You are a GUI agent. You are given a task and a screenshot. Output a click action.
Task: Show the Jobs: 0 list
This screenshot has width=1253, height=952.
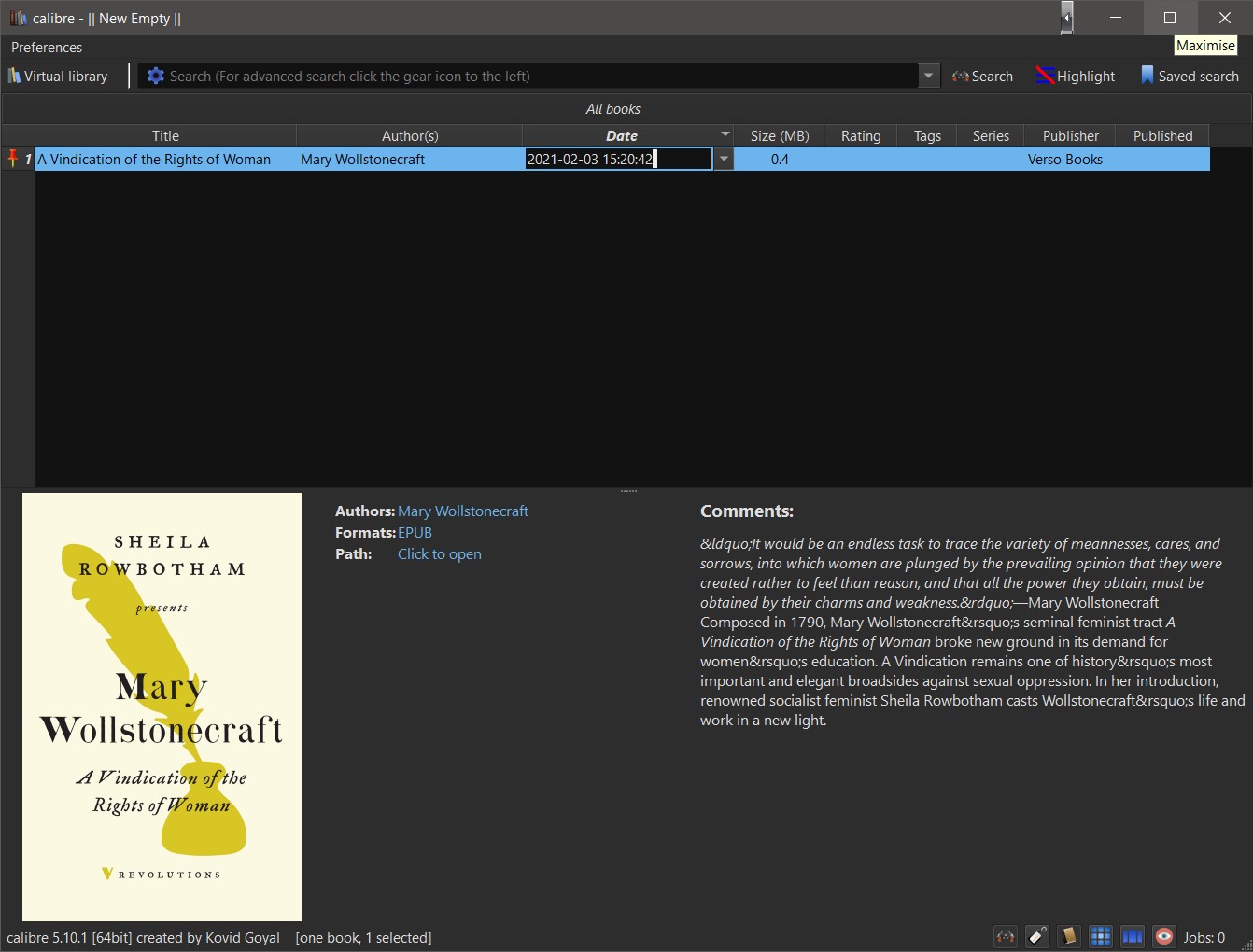(1204, 938)
